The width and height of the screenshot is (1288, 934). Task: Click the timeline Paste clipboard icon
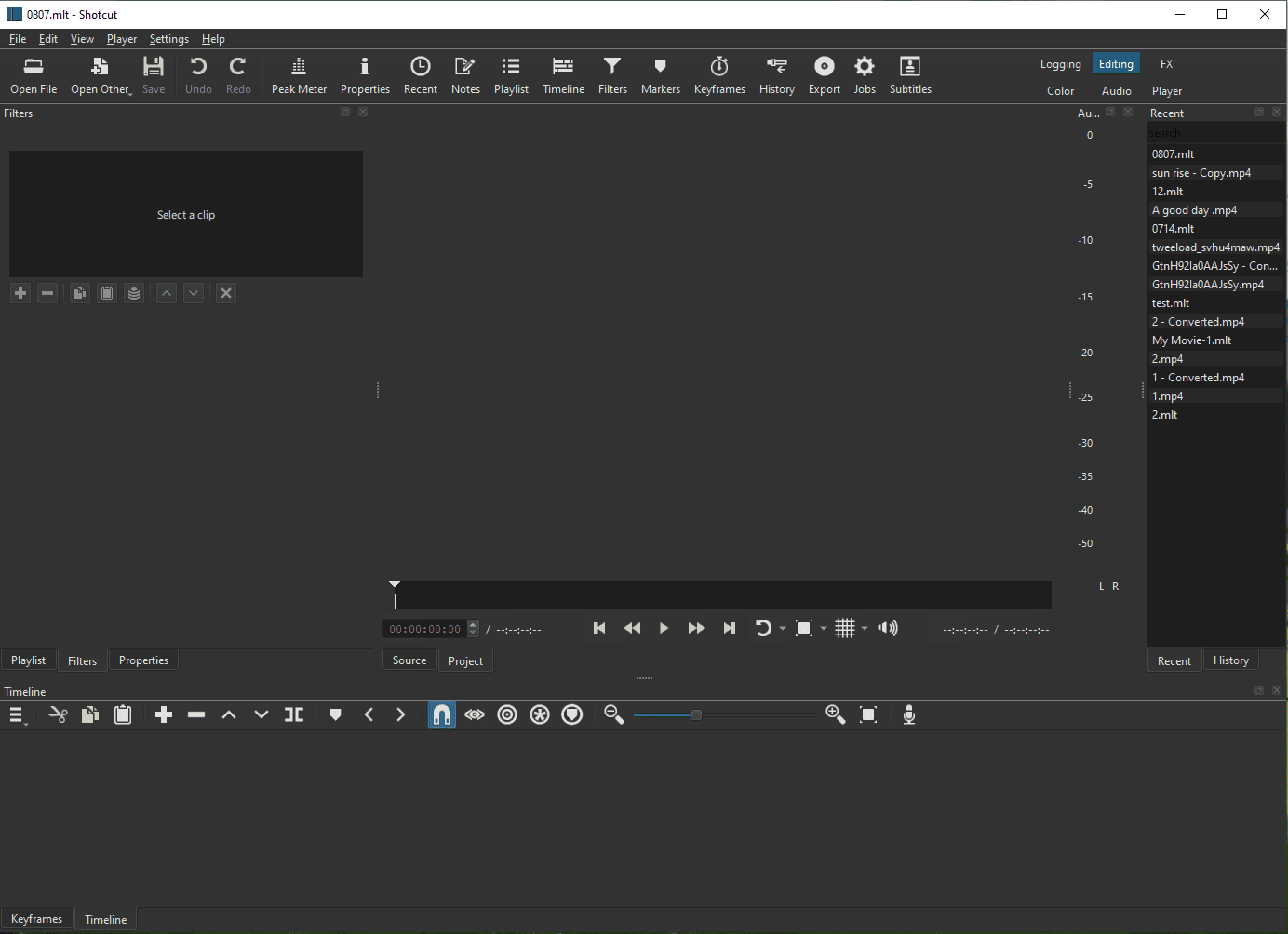pyautogui.click(x=123, y=714)
